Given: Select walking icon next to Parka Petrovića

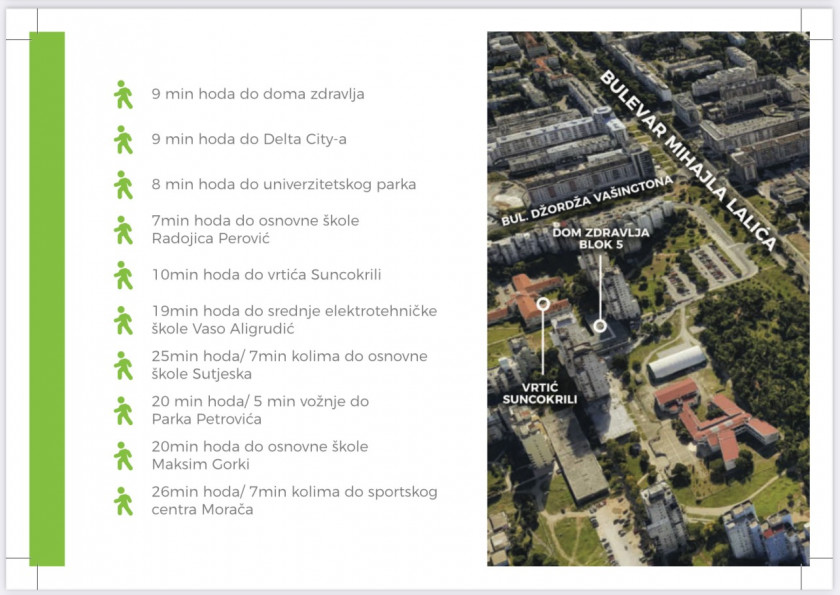Looking at the screenshot, I should click(x=123, y=410).
